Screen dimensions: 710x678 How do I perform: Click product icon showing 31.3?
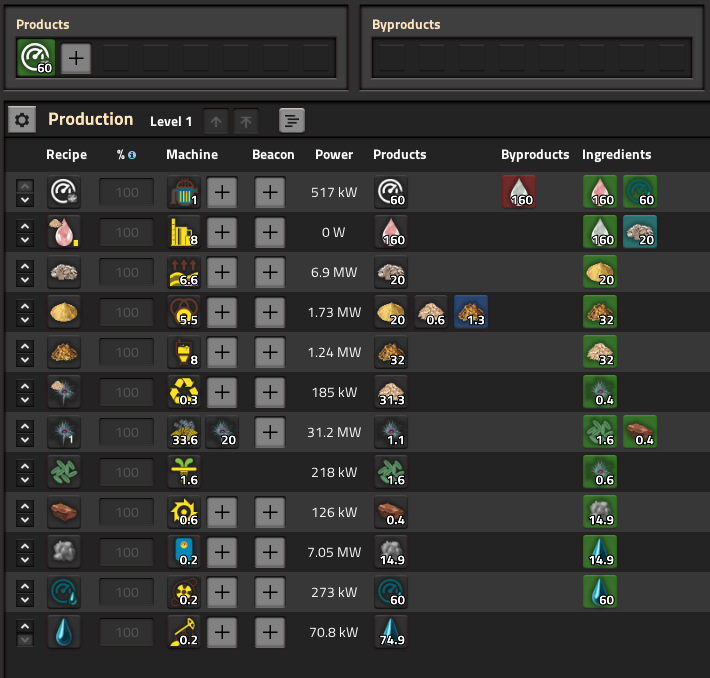point(391,392)
